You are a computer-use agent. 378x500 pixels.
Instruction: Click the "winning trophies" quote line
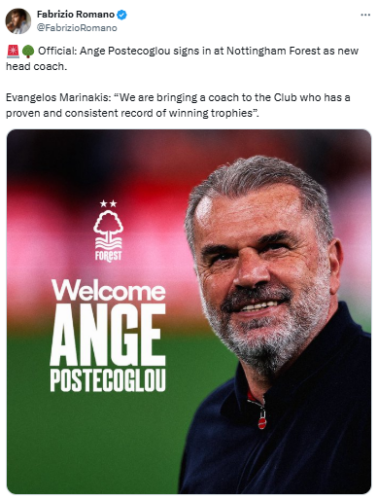click(133, 113)
